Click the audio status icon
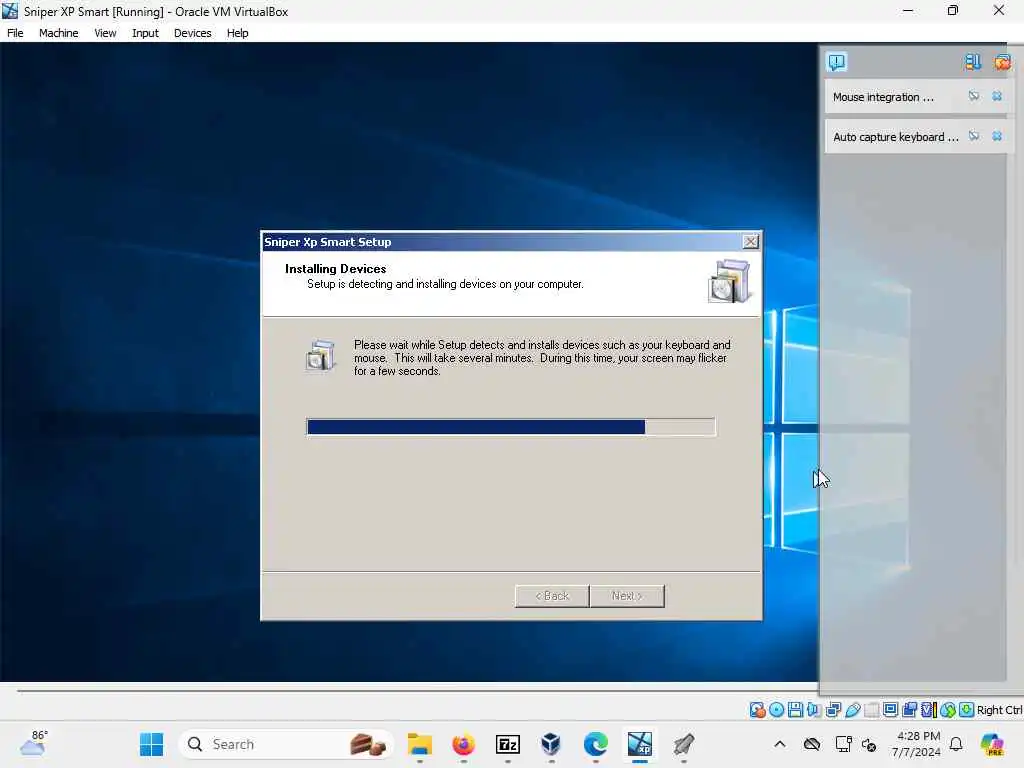 pyautogui.click(x=814, y=710)
